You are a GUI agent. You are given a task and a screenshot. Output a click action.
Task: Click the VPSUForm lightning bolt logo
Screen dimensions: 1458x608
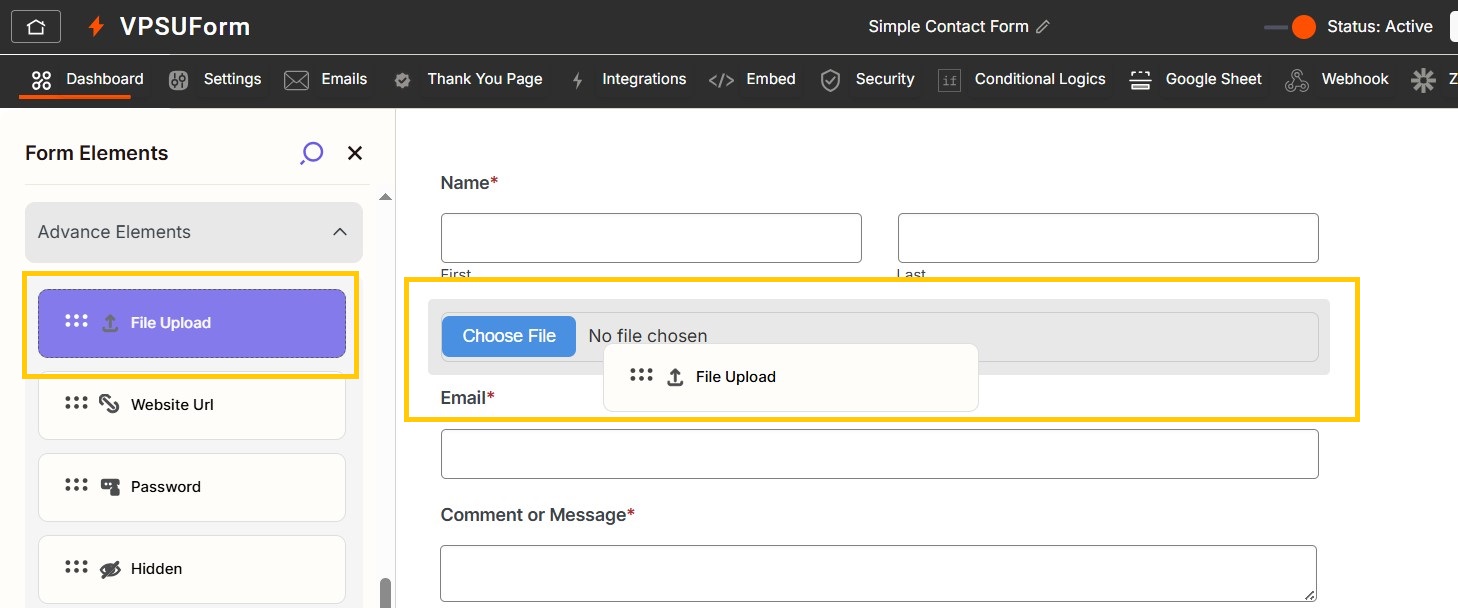coord(96,26)
